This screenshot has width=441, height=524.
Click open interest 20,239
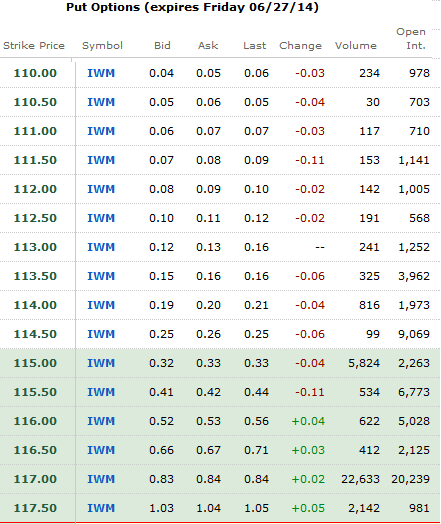[x=410, y=480]
